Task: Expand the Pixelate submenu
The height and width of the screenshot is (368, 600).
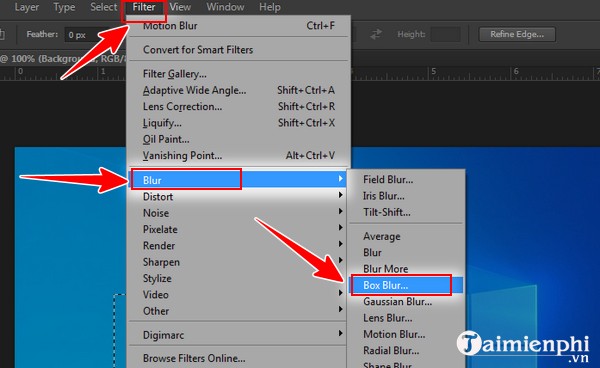Action: tap(238, 230)
